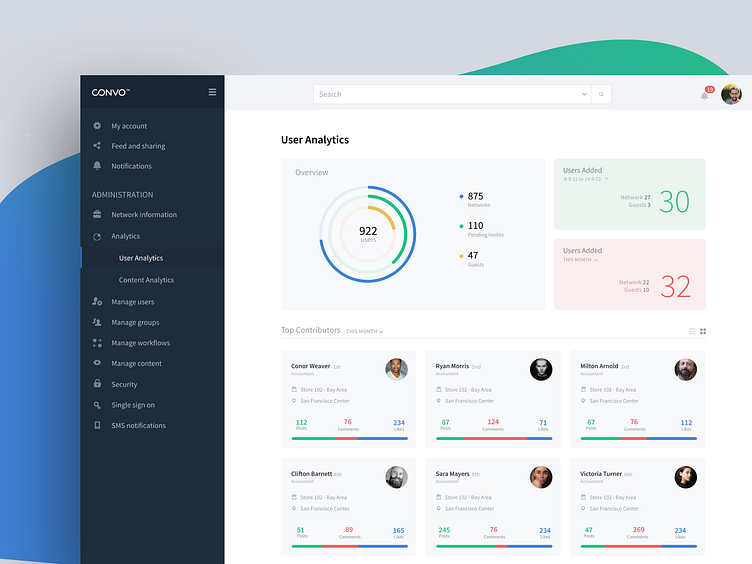This screenshot has width=752, height=564.
Task: Click the Analytics pie chart icon
Action: pyautogui.click(x=97, y=236)
